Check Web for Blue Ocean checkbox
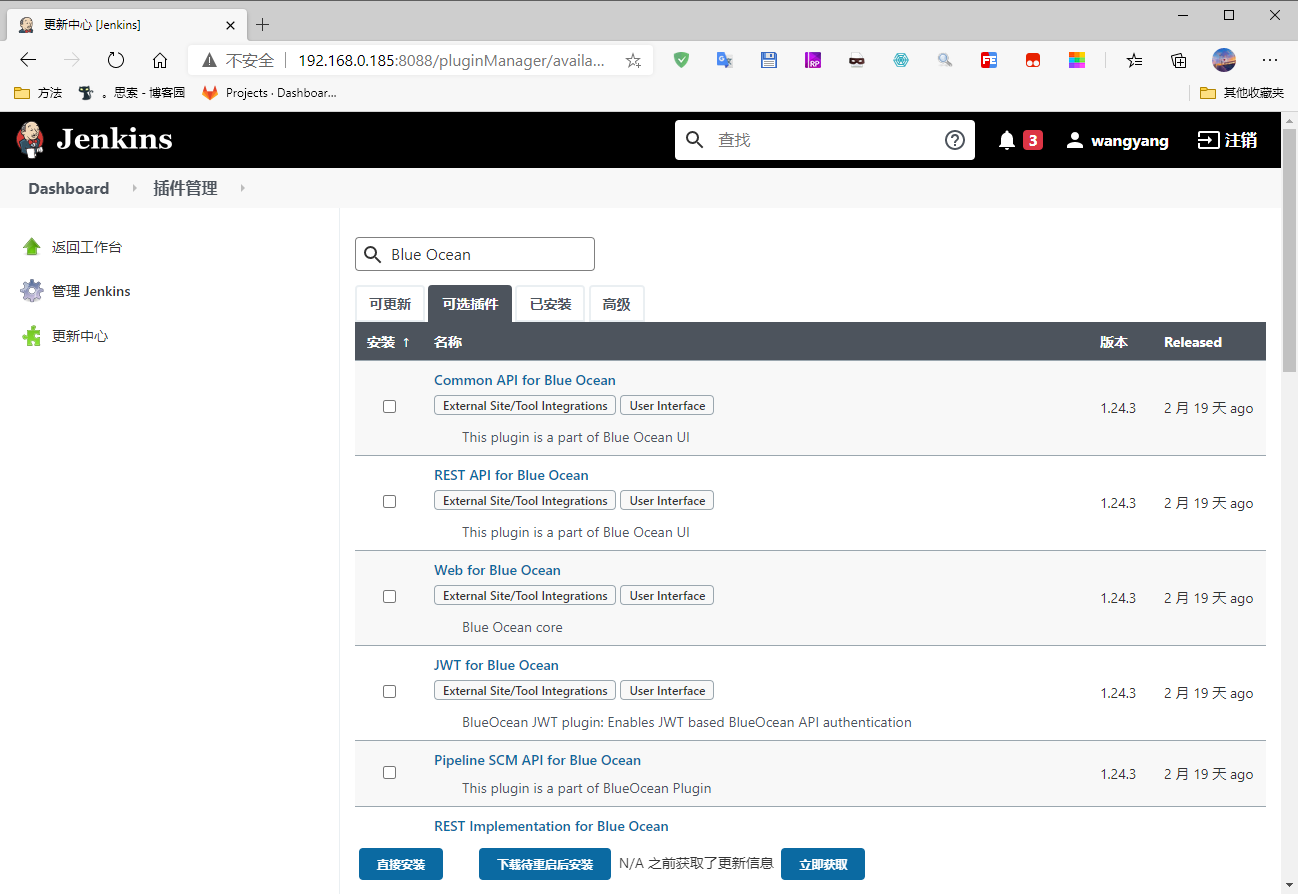 390,596
